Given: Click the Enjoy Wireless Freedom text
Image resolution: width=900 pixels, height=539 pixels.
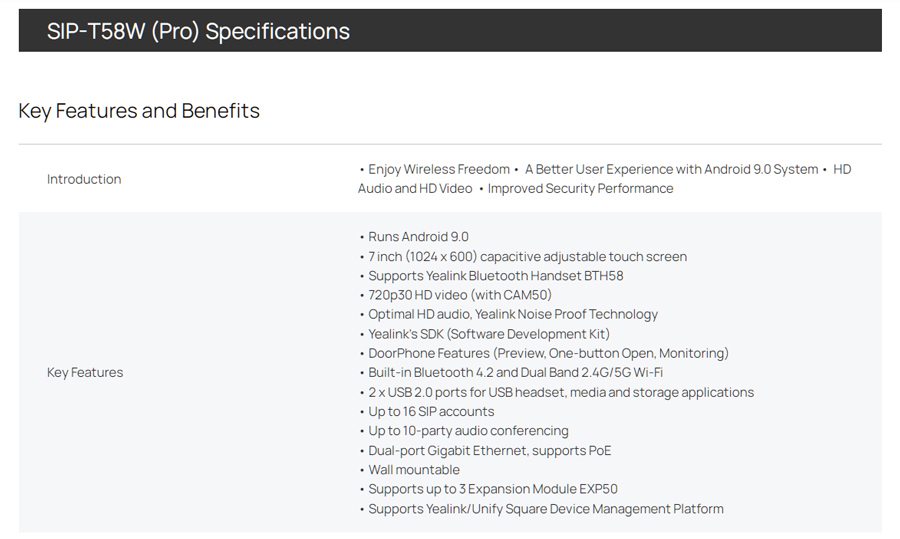Looking at the screenshot, I should pos(438,169).
